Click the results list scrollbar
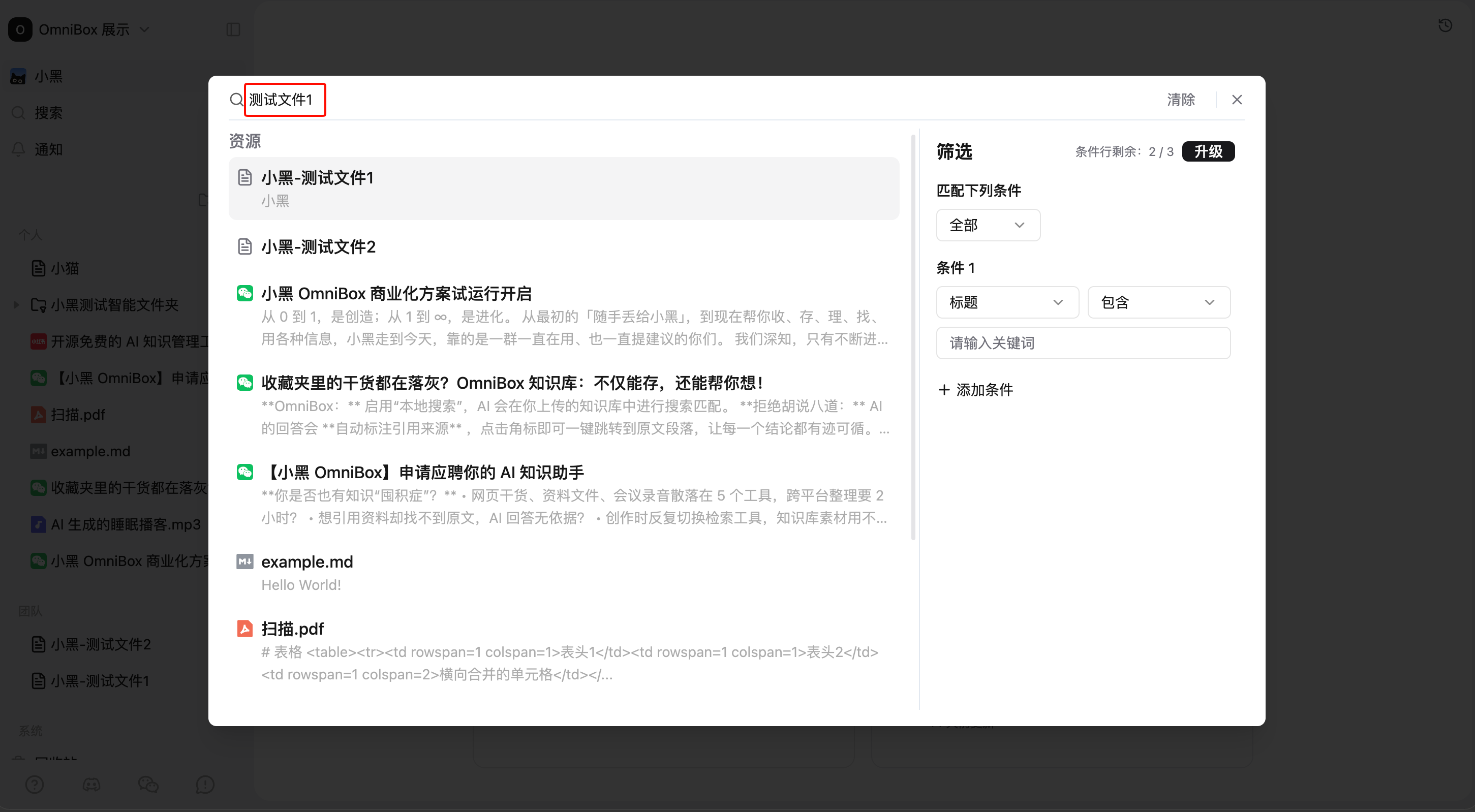 coord(912,338)
